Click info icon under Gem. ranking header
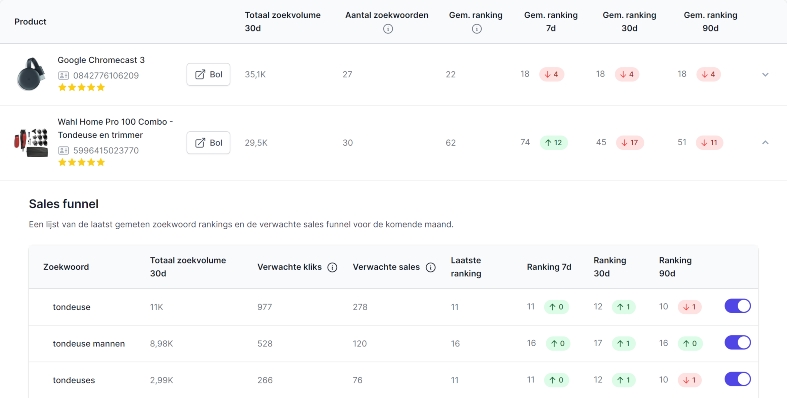787x398 pixels. pos(476,29)
